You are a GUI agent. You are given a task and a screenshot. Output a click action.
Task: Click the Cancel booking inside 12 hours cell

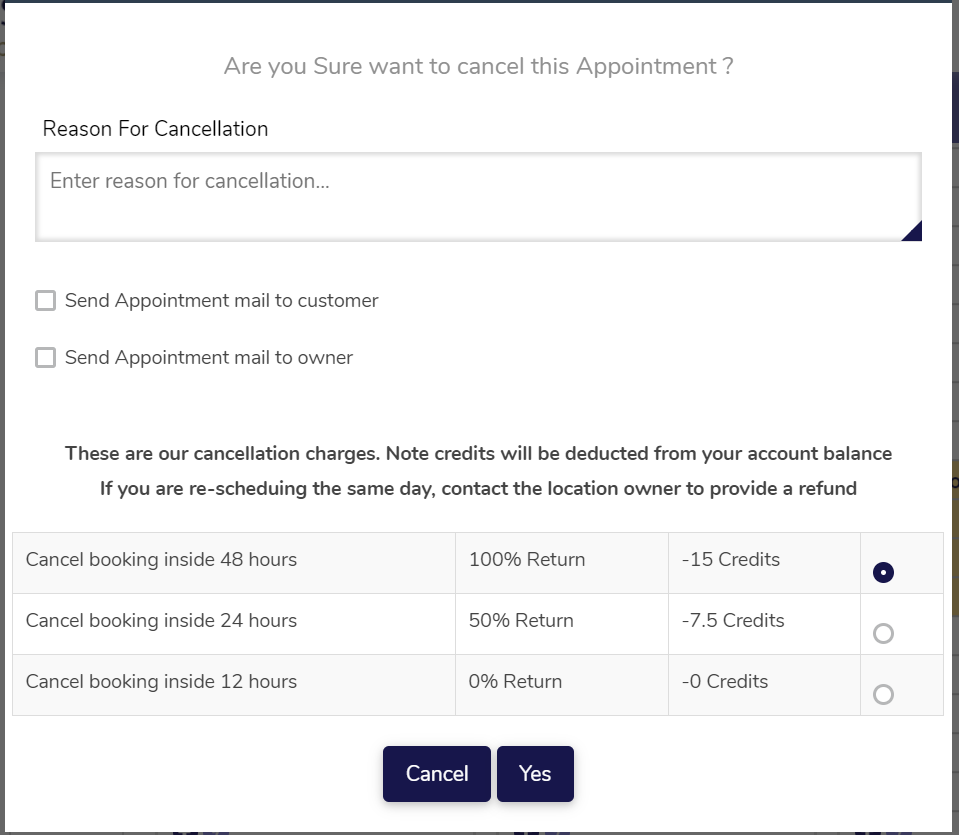point(234,685)
